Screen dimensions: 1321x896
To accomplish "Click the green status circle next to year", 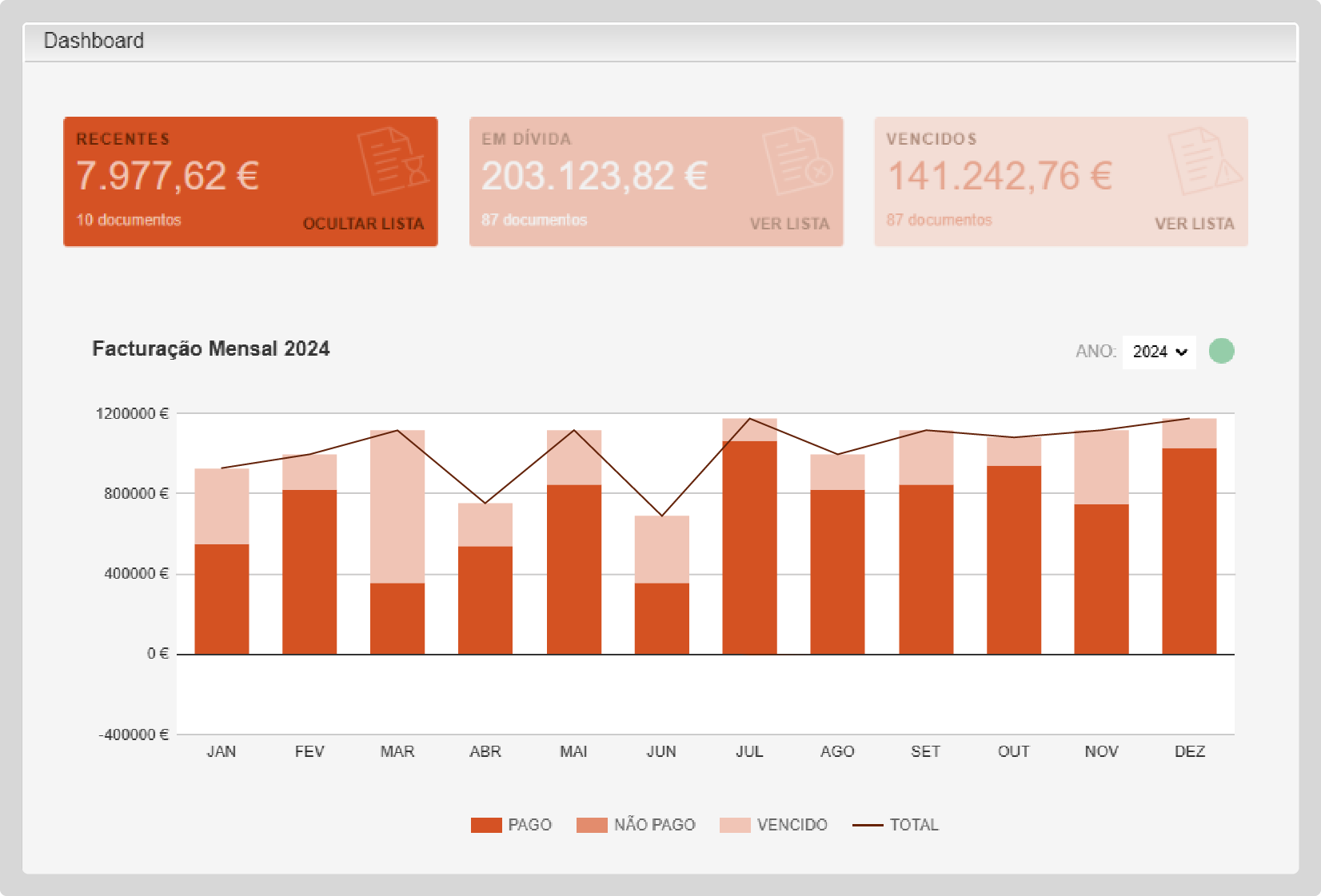I will click(x=1221, y=351).
